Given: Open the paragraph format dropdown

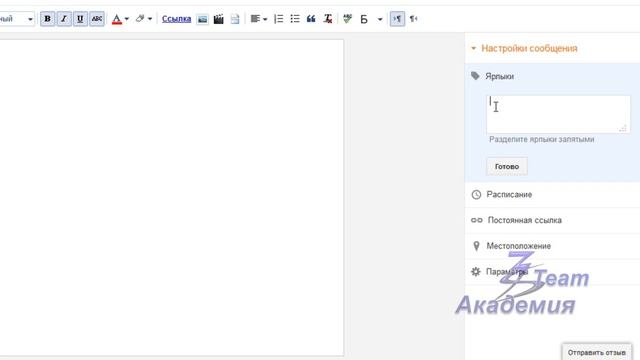Looking at the screenshot, I should point(17,19).
